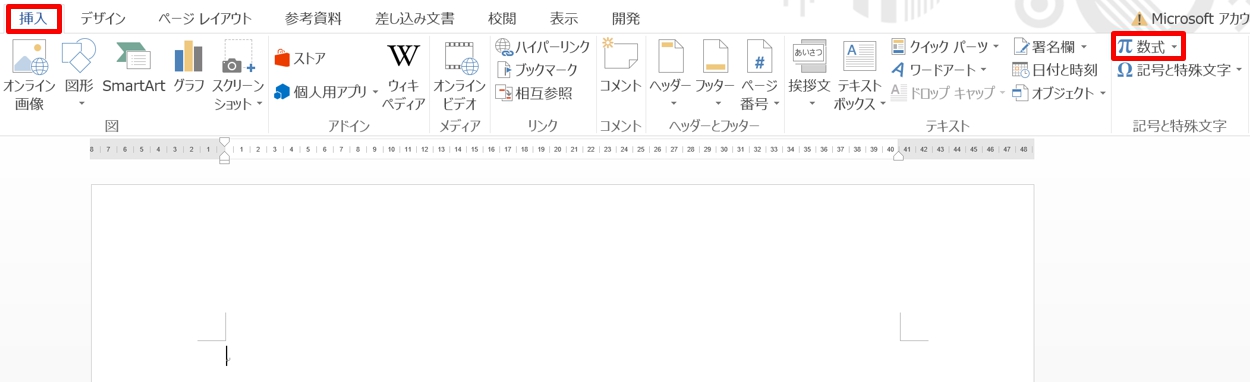The image size is (1250, 382).
Task: Expand the ワードアート dropdown arrow
Action: (x=984, y=71)
